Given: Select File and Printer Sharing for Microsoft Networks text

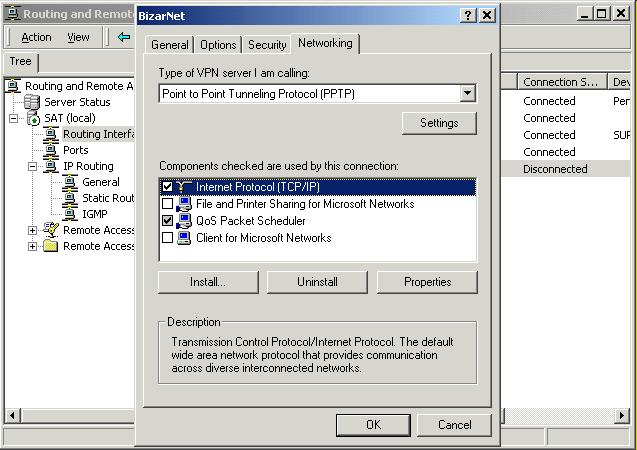Looking at the screenshot, I should pos(305,204).
